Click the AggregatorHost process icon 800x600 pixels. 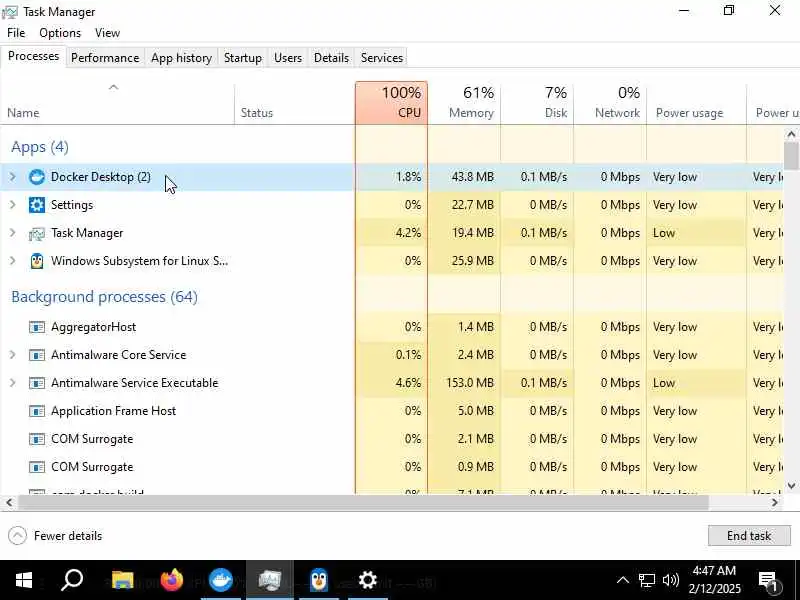coord(37,327)
